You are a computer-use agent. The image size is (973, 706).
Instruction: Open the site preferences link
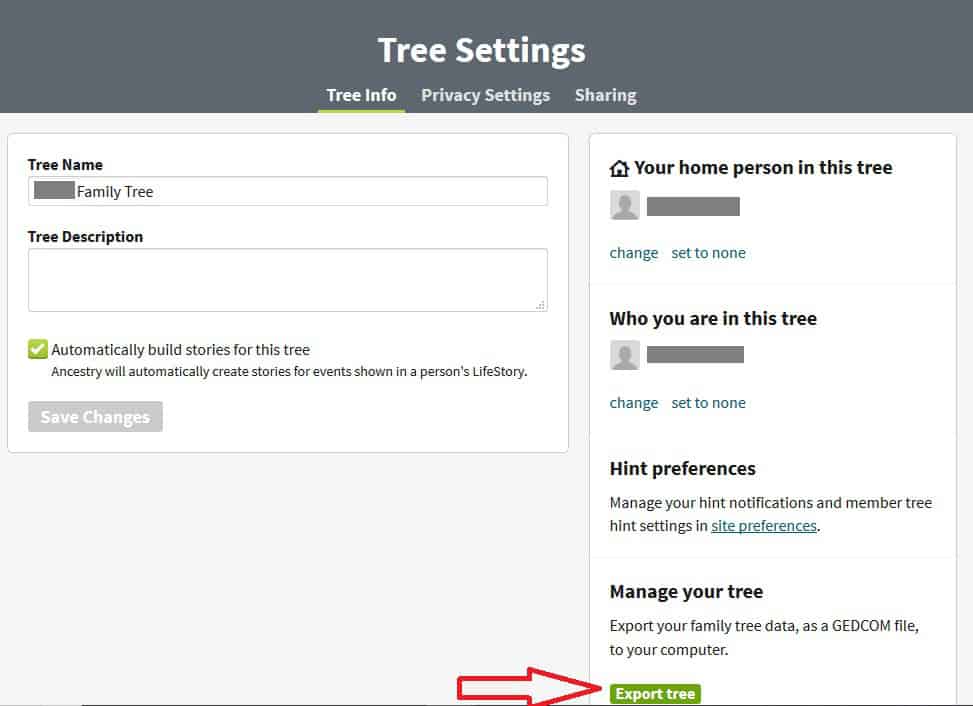point(764,526)
